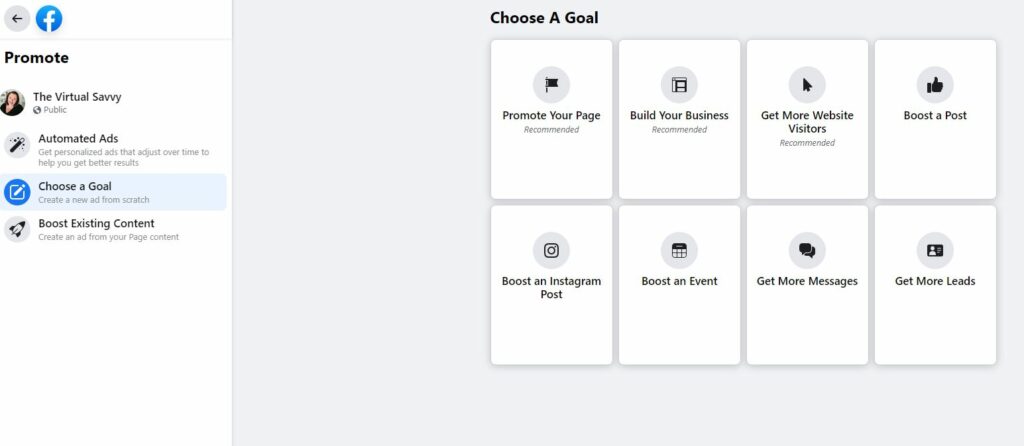Screen dimensions: 1024x446
Task: Click the contact card Get More Leads icon
Action: click(935, 251)
